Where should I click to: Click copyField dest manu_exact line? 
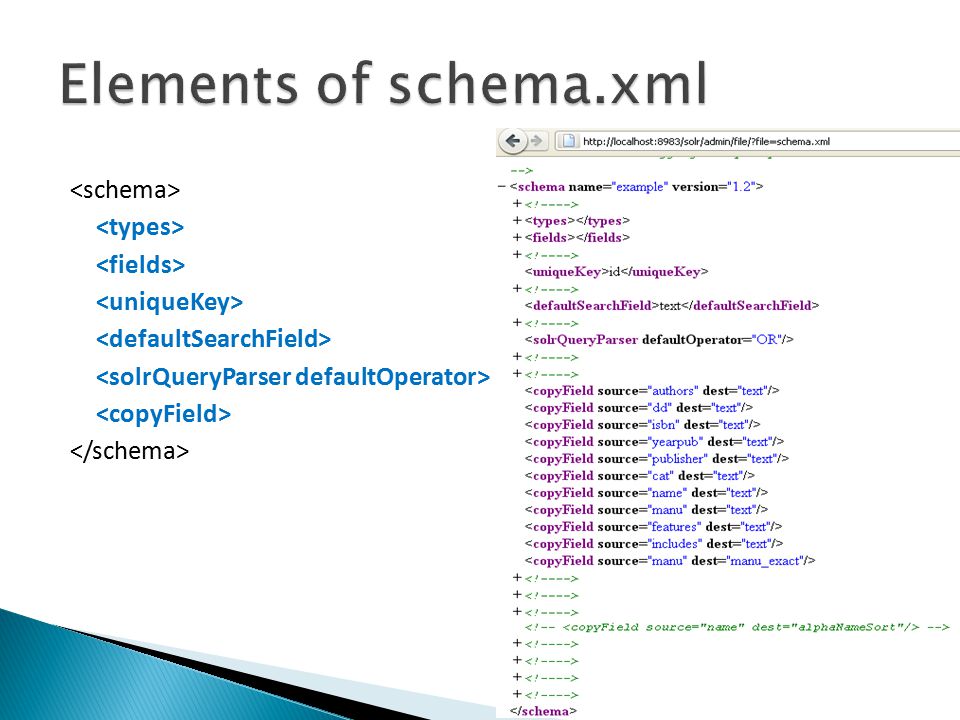click(x=670, y=561)
